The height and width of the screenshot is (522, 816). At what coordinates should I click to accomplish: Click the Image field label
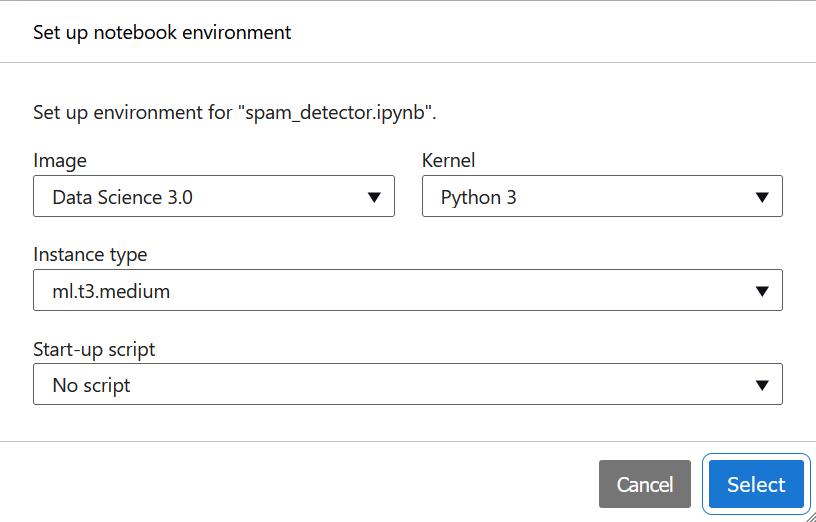(x=60, y=160)
